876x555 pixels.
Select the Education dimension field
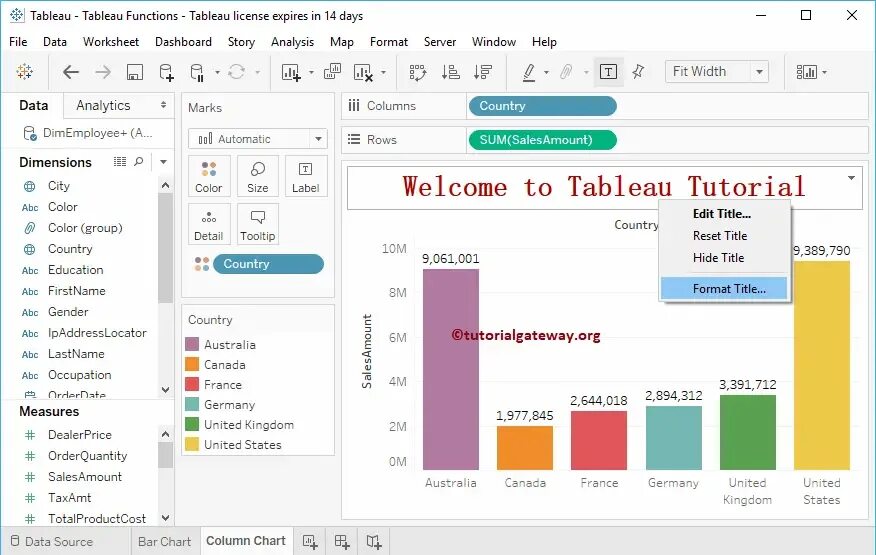75,270
